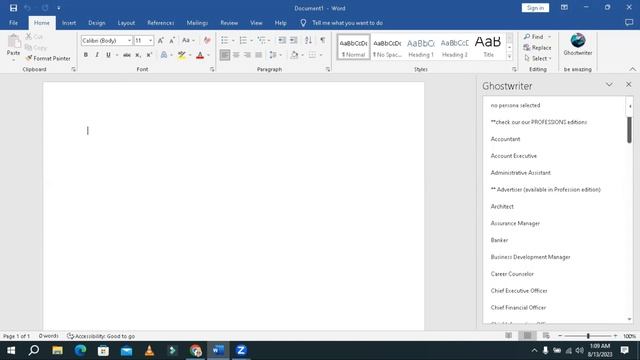
Task: Toggle Underline formatting
Action: 108,55
